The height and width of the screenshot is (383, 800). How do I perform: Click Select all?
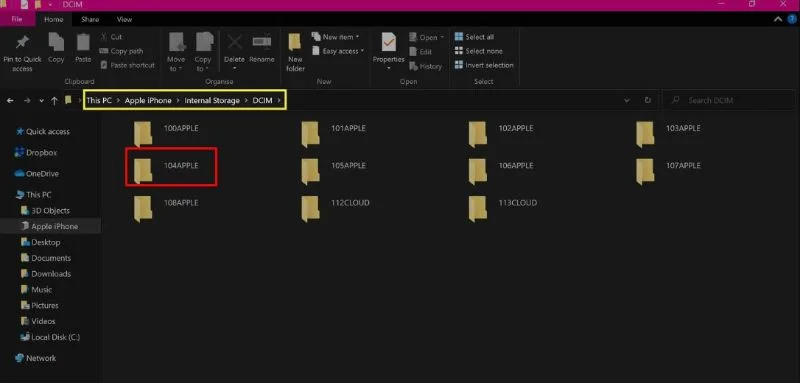tap(474, 37)
